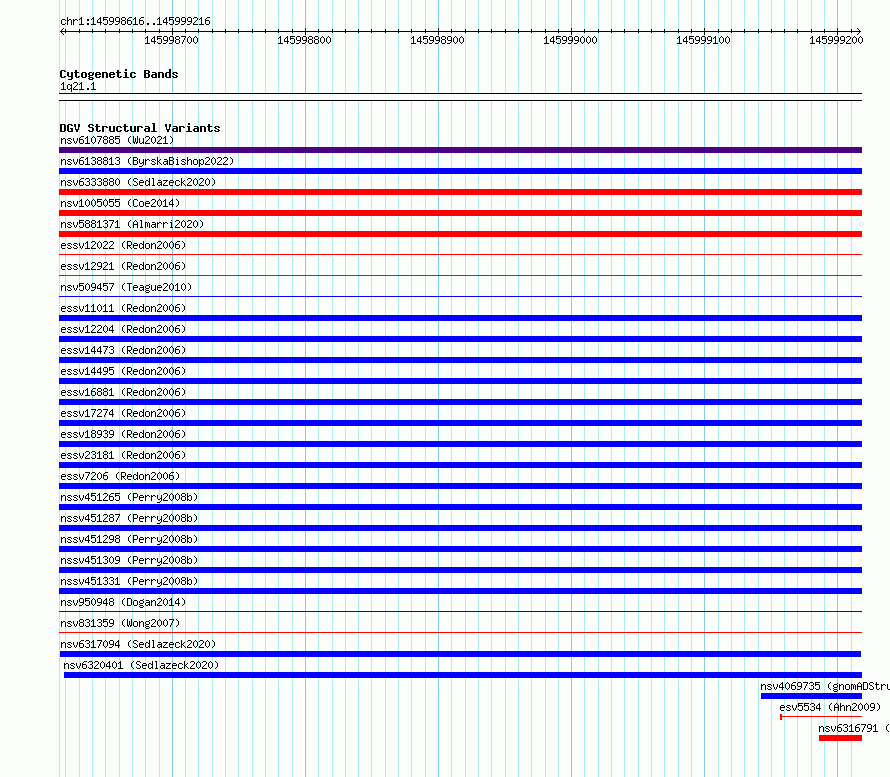Select essv11011 (Redon2006) label
The image size is (890, 777).
point(123,308)
